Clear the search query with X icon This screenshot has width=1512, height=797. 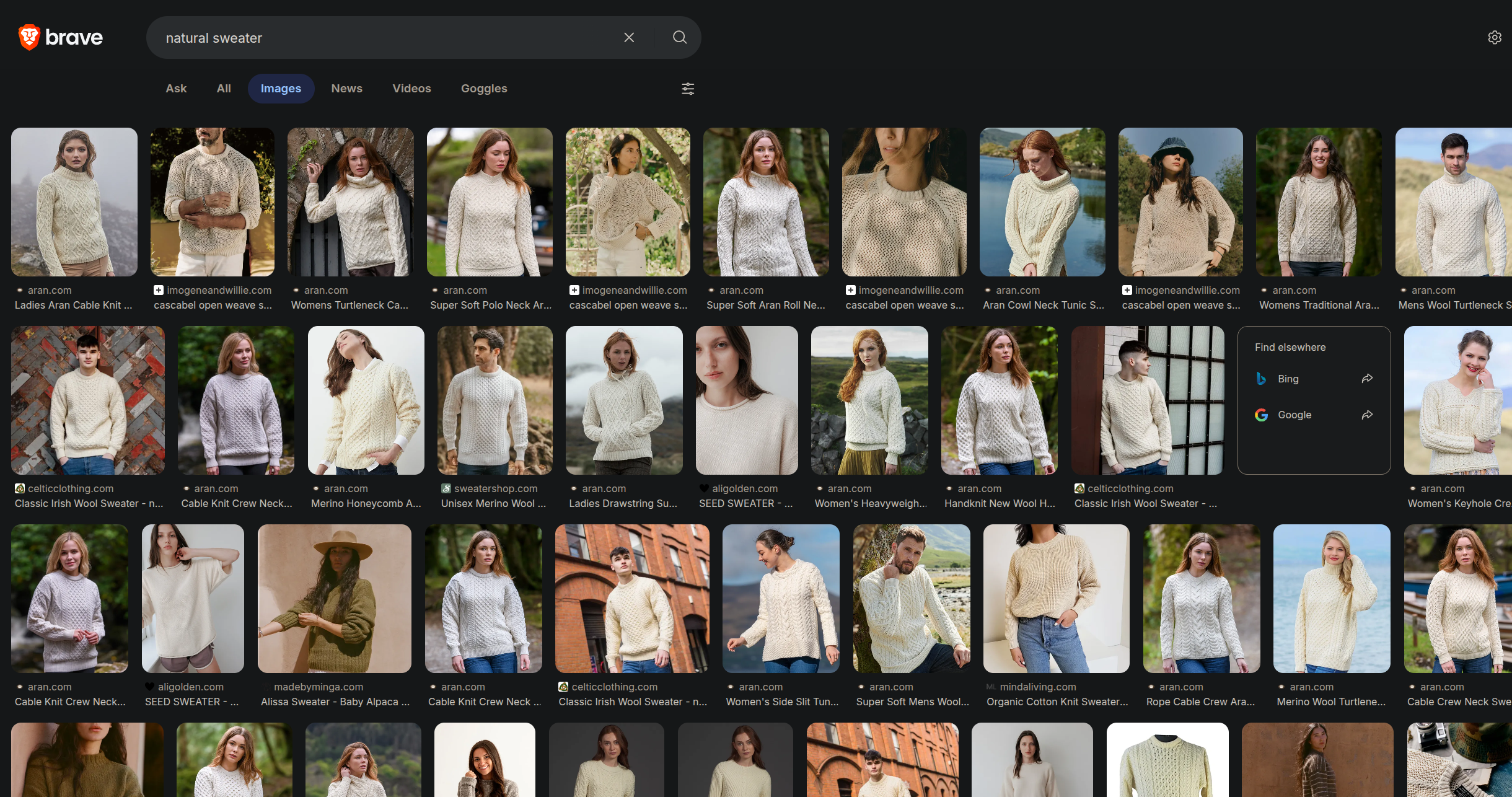[629, 38]
